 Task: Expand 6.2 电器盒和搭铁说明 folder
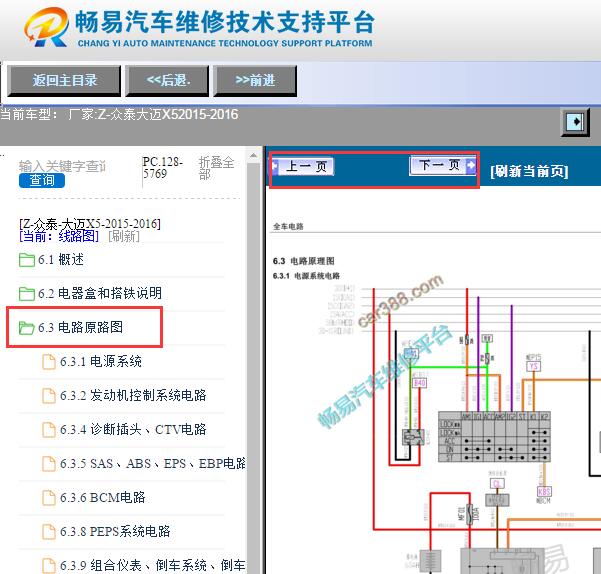(100, 293)
